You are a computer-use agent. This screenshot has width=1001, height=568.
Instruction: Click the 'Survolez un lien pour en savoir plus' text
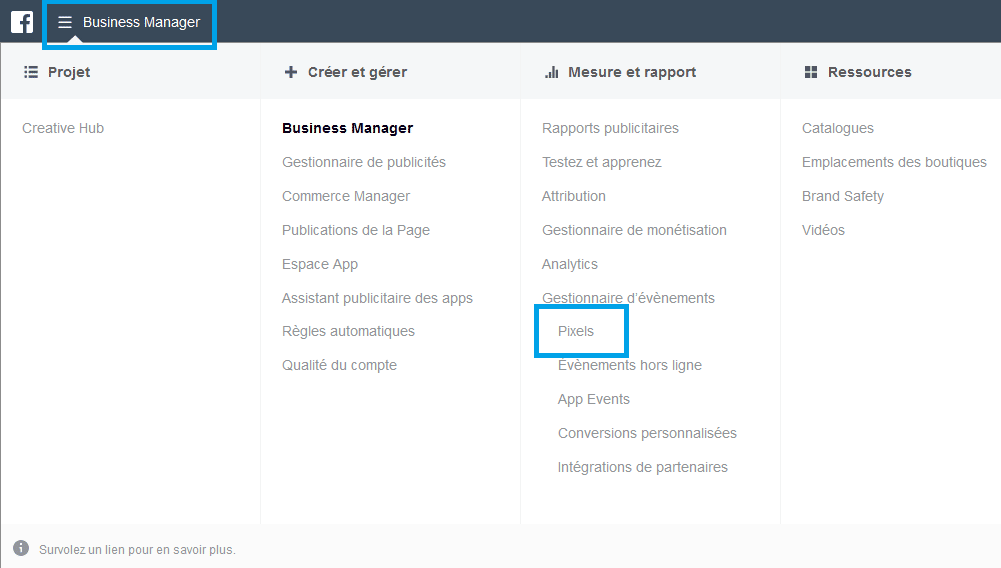[137, 549]
